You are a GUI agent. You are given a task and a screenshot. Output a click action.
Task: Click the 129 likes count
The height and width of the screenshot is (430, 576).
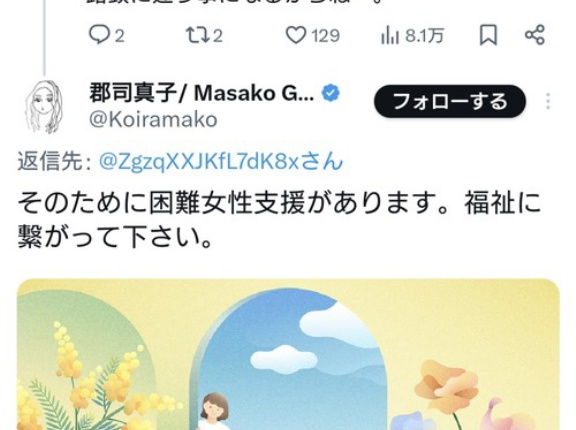click(325, 36)
